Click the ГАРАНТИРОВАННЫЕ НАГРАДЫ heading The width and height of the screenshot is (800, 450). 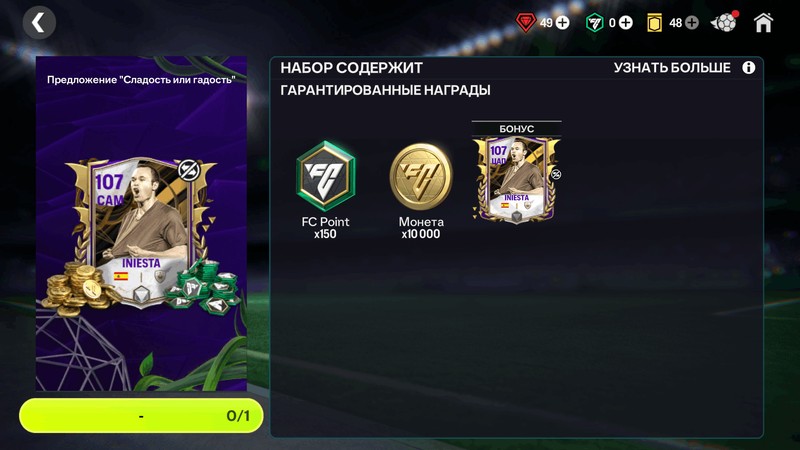tap(385, 90)
